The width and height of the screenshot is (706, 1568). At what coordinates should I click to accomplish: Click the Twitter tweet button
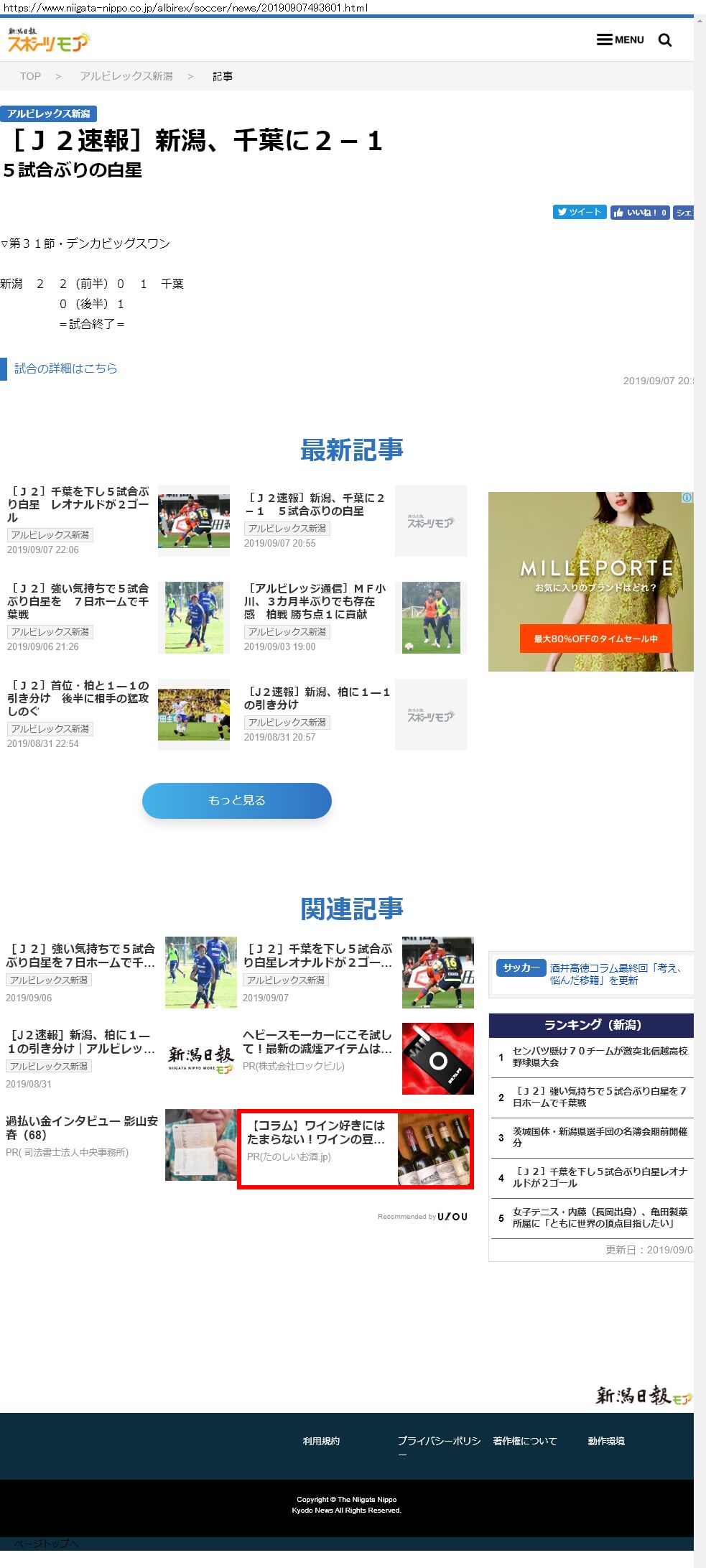pyautogui.click(x=580, y=212)
